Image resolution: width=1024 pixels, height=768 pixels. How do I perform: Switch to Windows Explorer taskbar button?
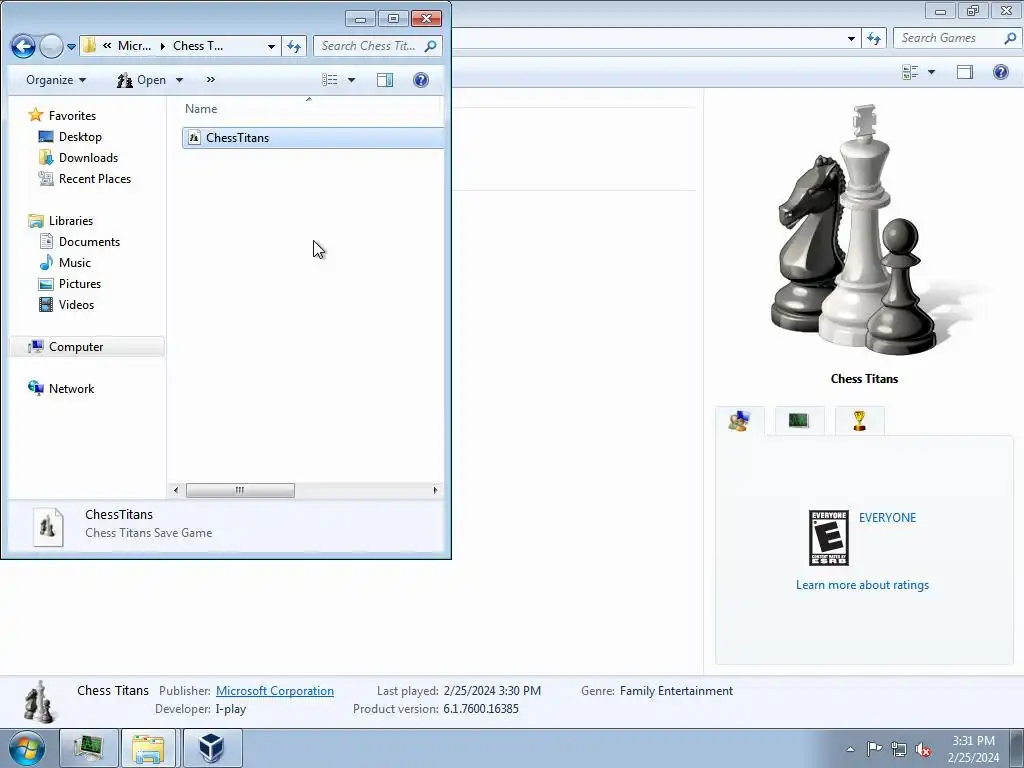coord(148,748)
